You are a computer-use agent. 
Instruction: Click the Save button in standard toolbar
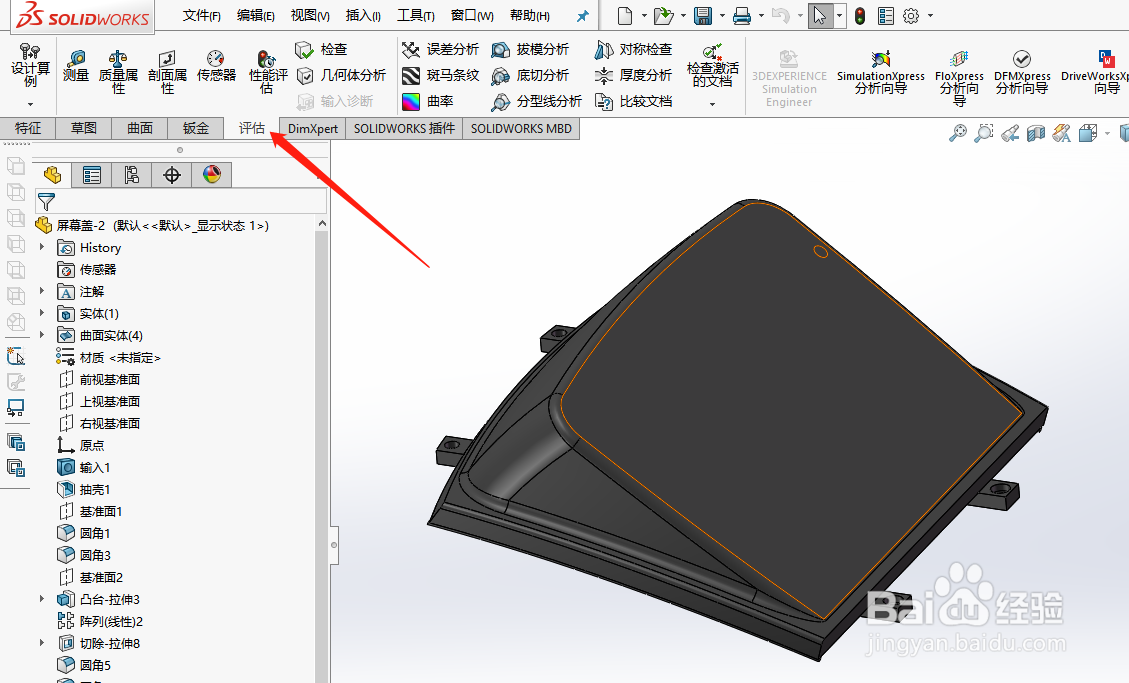(703, 15)
